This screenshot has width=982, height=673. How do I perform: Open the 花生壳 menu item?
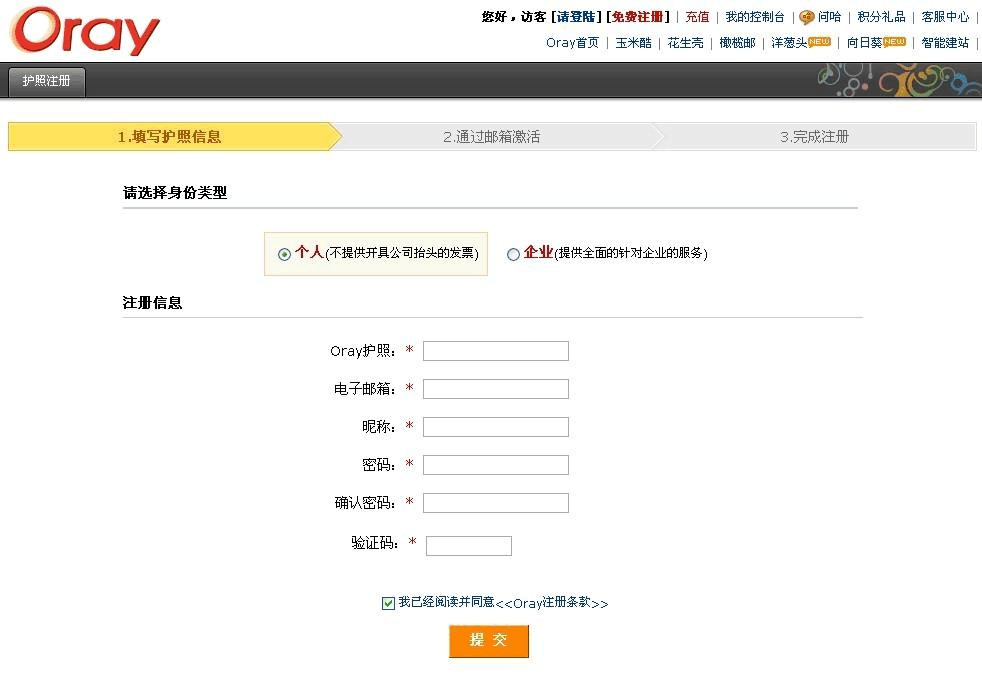[685, 43]
